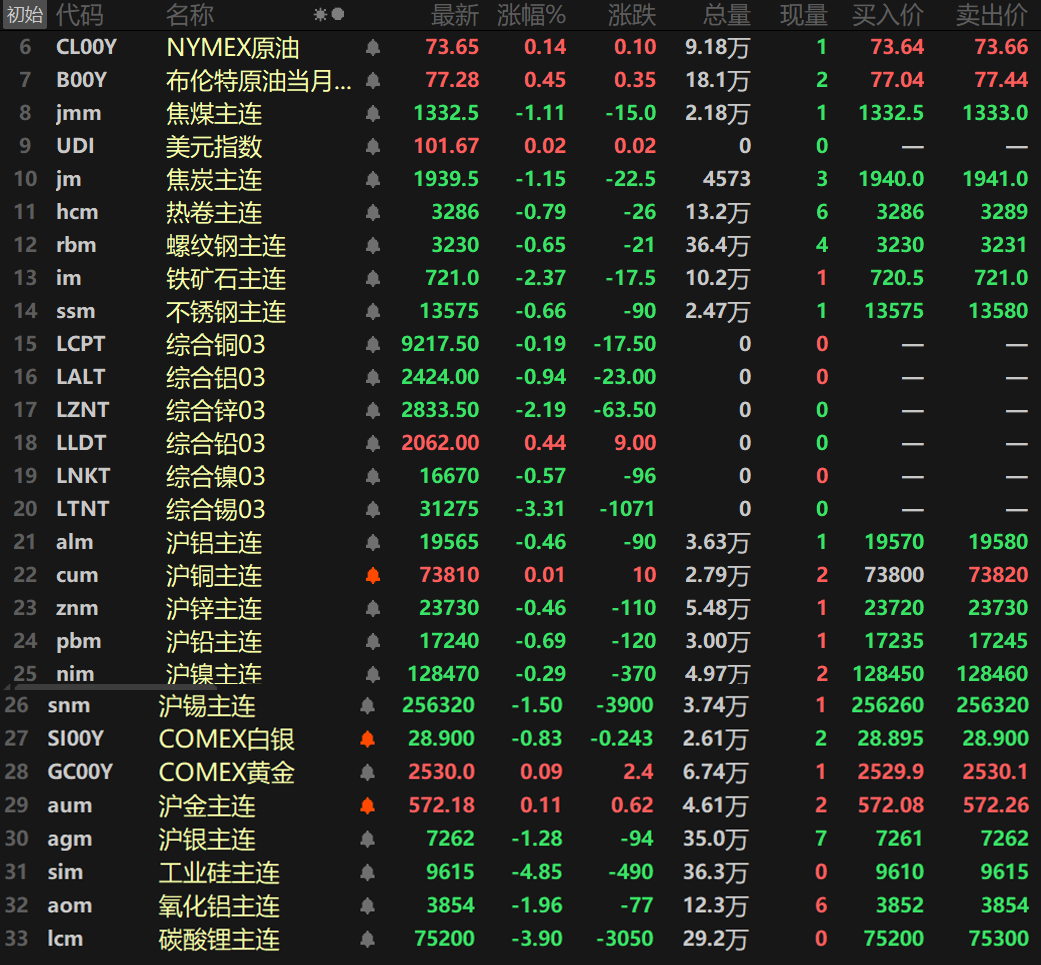Image resolution: width=1041 pixels, height=965 pixels.
Task: Click the alert bell for 美元指数
Action: pyautogui.click(x=372, y=146)
